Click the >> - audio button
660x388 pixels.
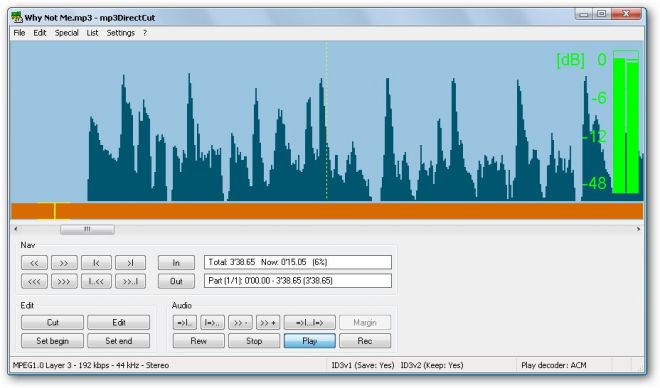pyautogui.click(x=240, y=322)
